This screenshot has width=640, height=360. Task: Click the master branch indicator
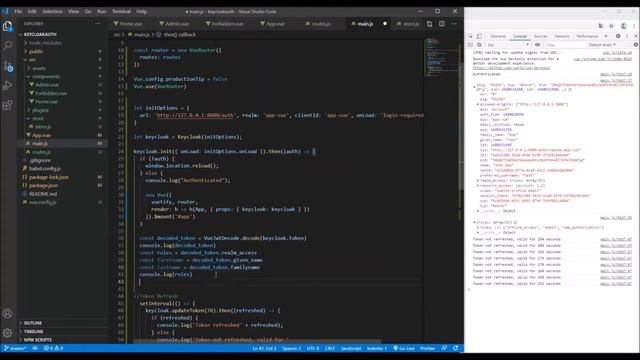pos(15,348)
